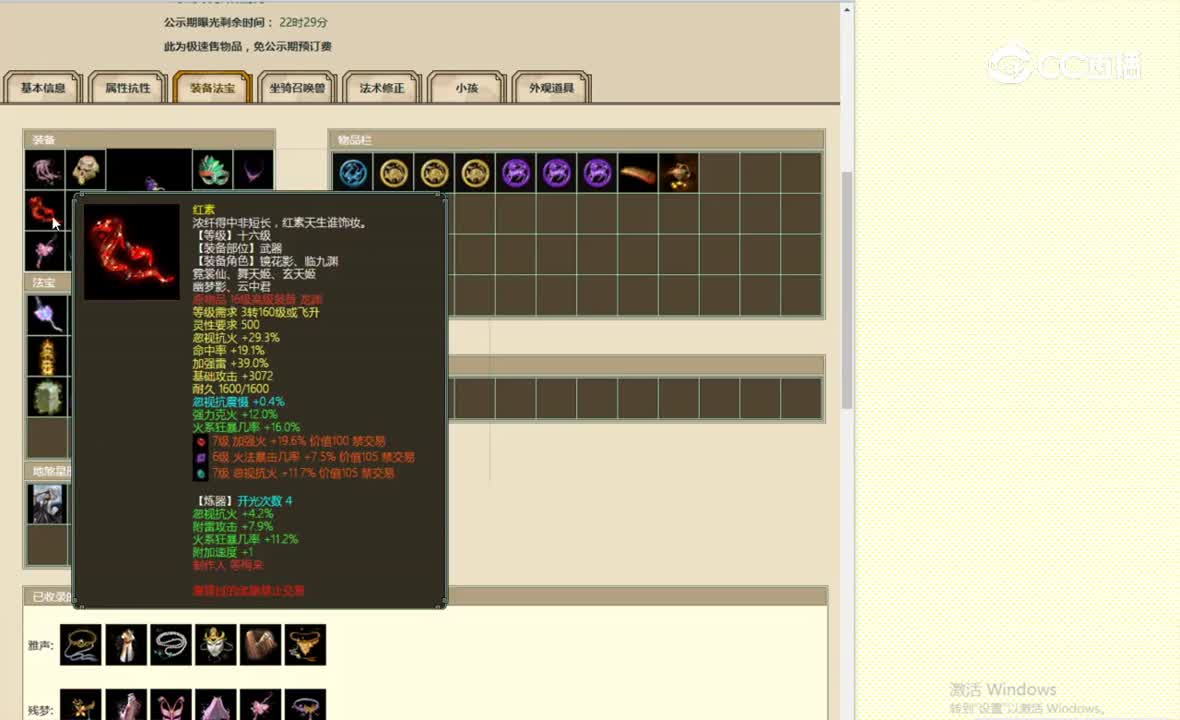Viewport: 1180px width, 720px height.
Task: Click the 附加速度 +1 stat line
Action: 223,552
